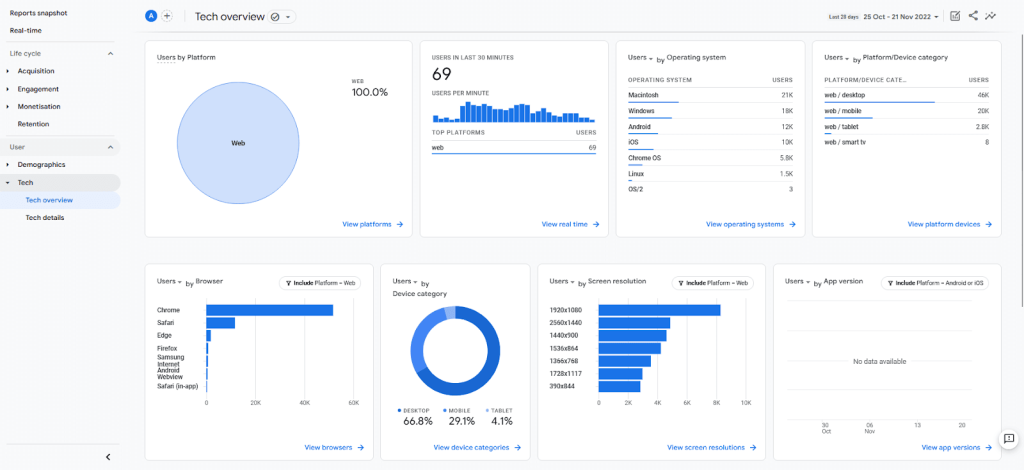Collapse the sidebar with the chevron
This screenshot has width=1024, height=470.
click(x=108, y=457)
